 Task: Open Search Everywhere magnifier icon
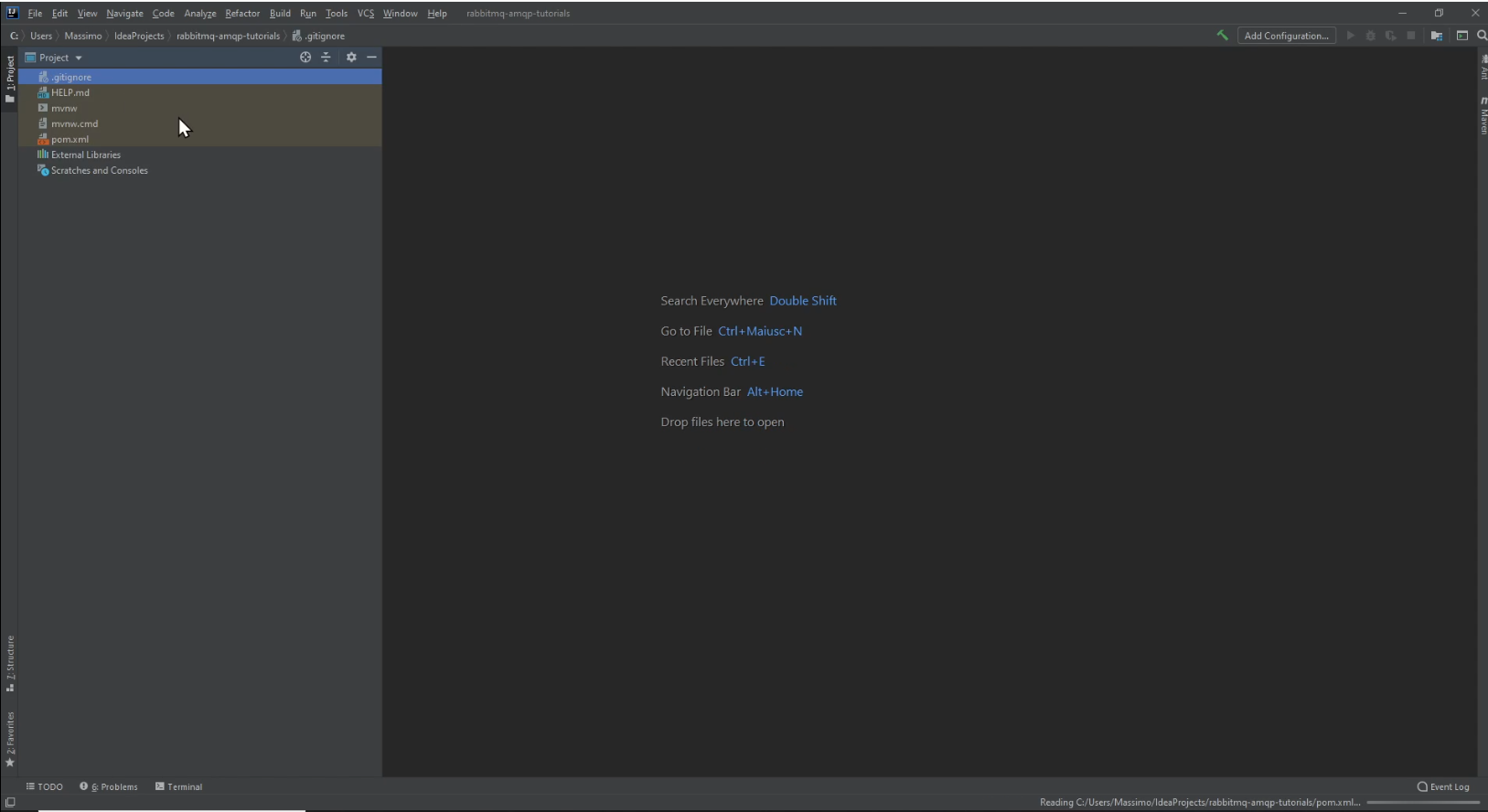(1482, 36)
